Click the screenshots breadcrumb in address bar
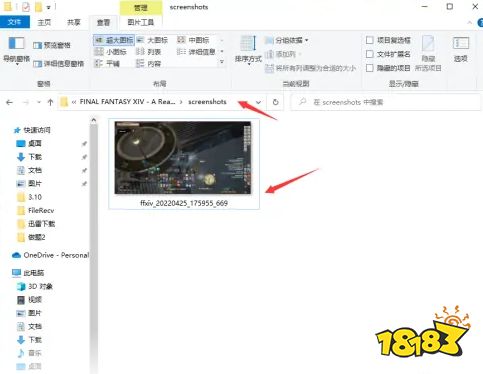The image size is (483, 374). coord(207,102)
